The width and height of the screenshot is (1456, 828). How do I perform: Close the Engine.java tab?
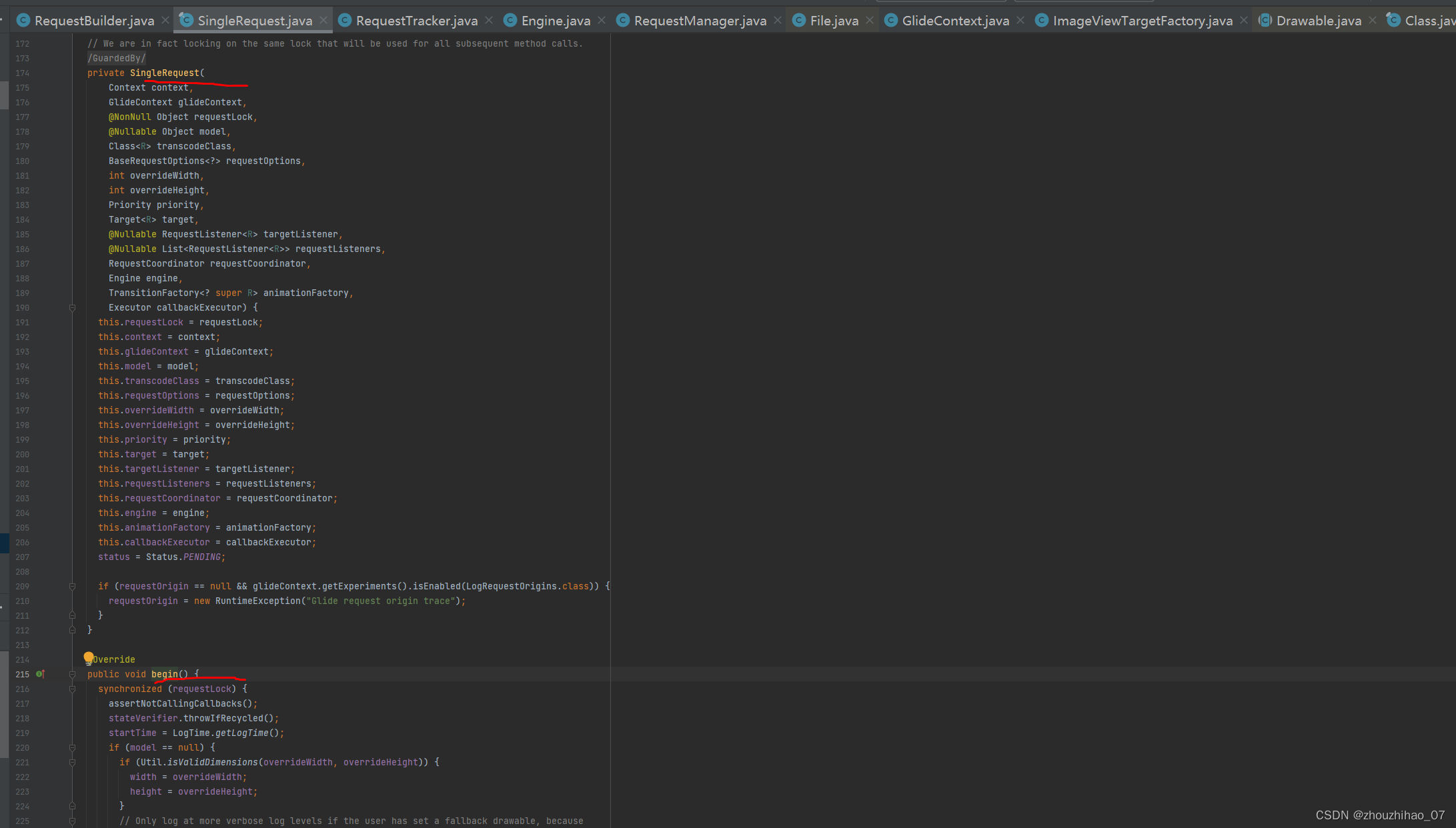(x=602, y=21)
